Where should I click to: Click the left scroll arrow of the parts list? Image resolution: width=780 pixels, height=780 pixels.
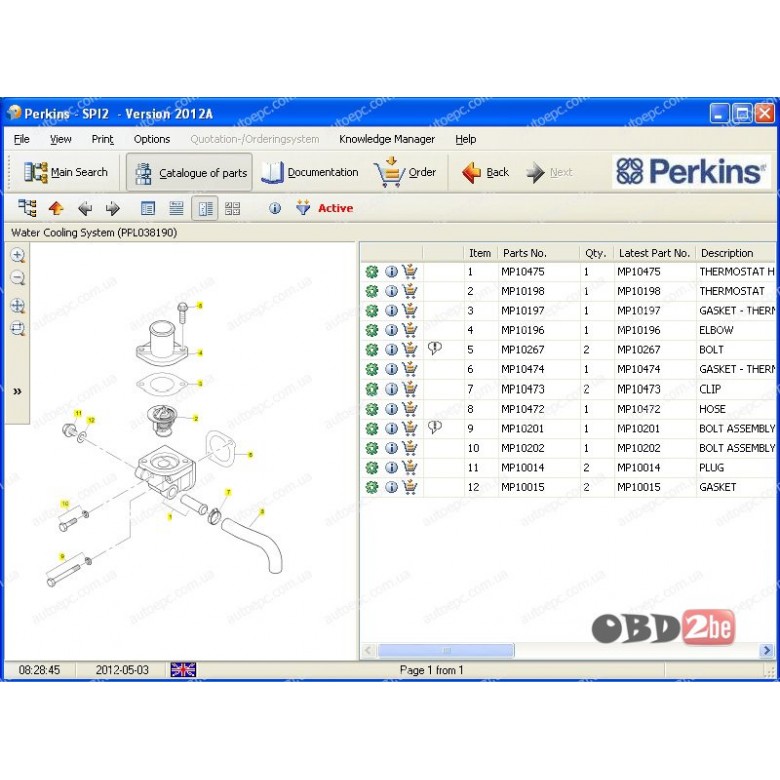tap(369, 650)
